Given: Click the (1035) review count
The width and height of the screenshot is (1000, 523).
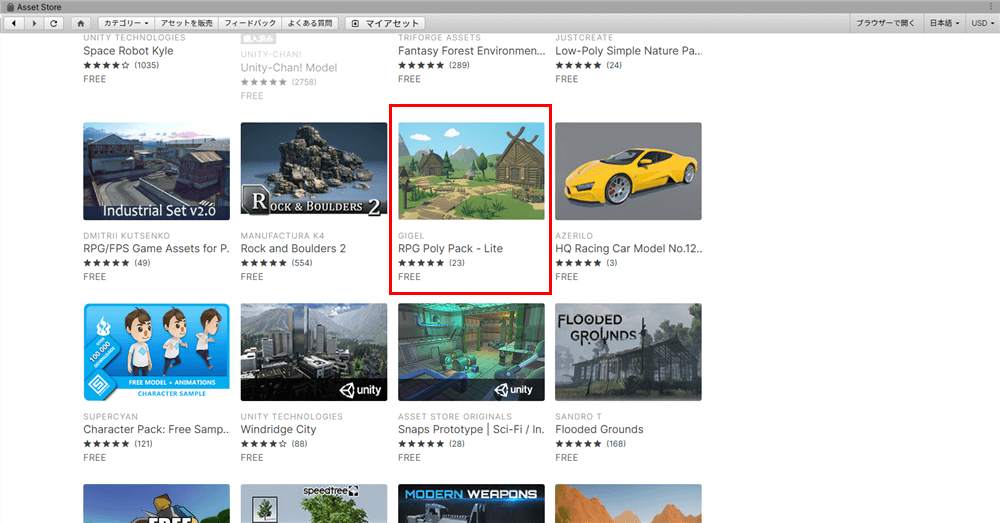Looking at the screenshot, I should (x=147, y=65).
